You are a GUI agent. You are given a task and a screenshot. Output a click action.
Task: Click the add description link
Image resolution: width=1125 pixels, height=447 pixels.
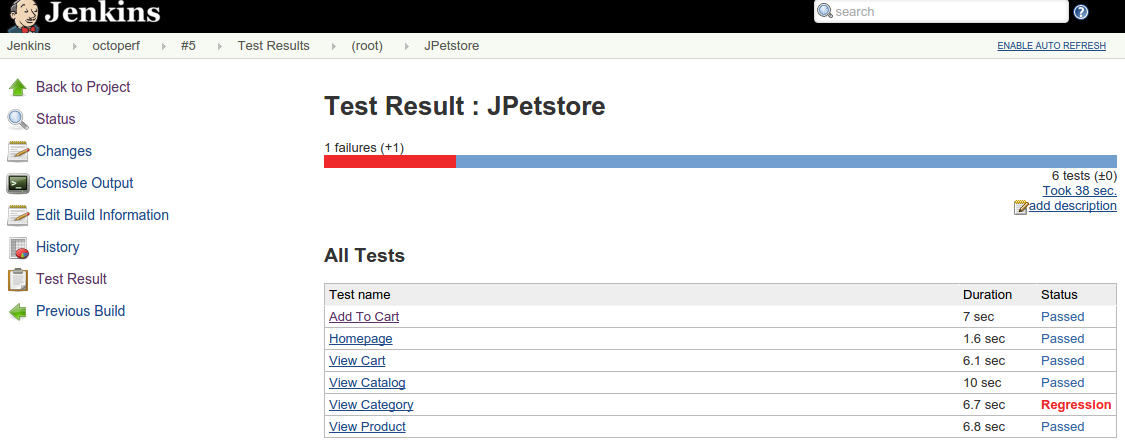[1073, 206]
